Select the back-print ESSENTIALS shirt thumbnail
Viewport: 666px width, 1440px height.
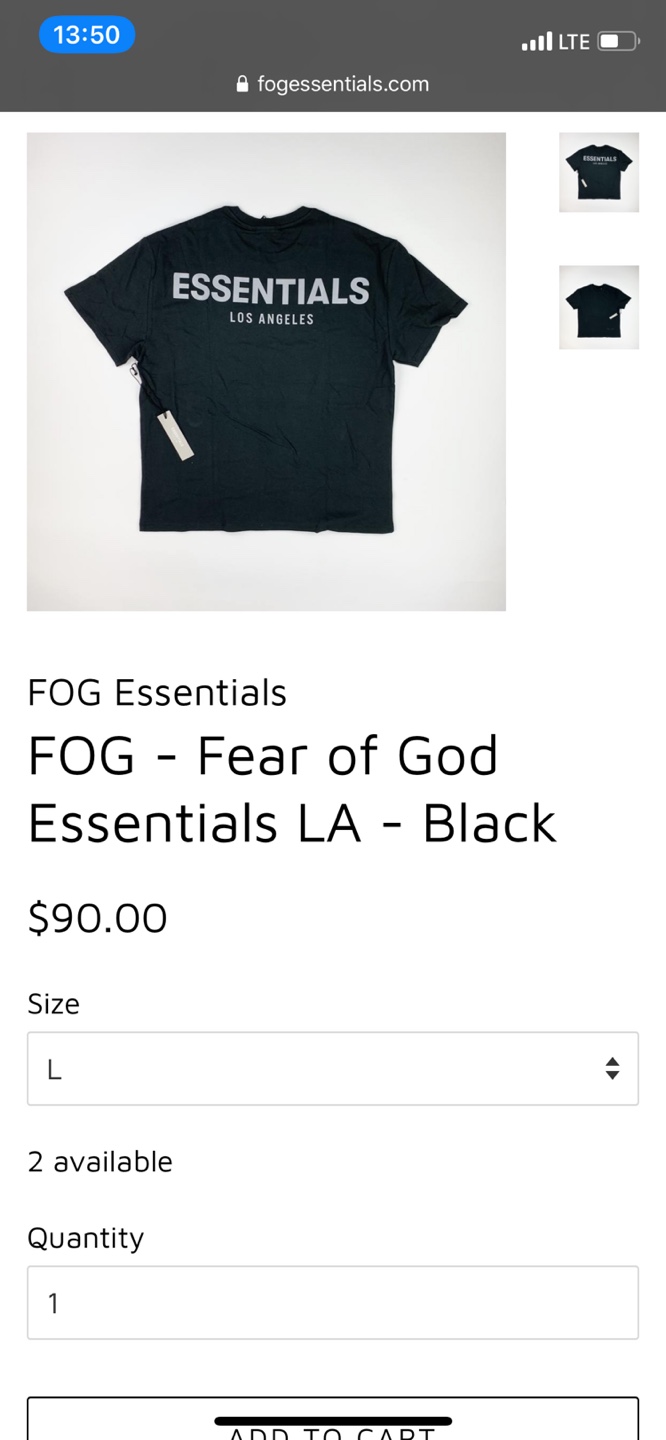(599, 172)
